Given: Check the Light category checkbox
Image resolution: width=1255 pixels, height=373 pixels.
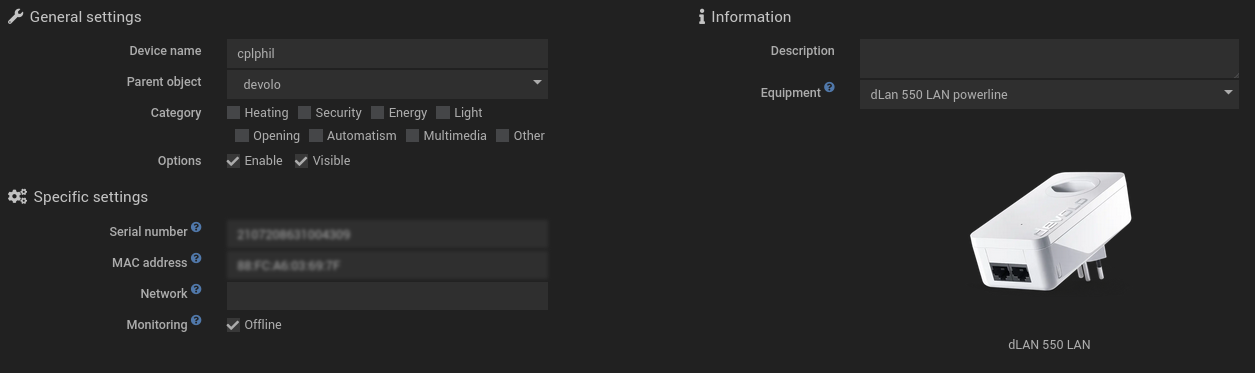Looking at the screenshot, I should 442,113.
